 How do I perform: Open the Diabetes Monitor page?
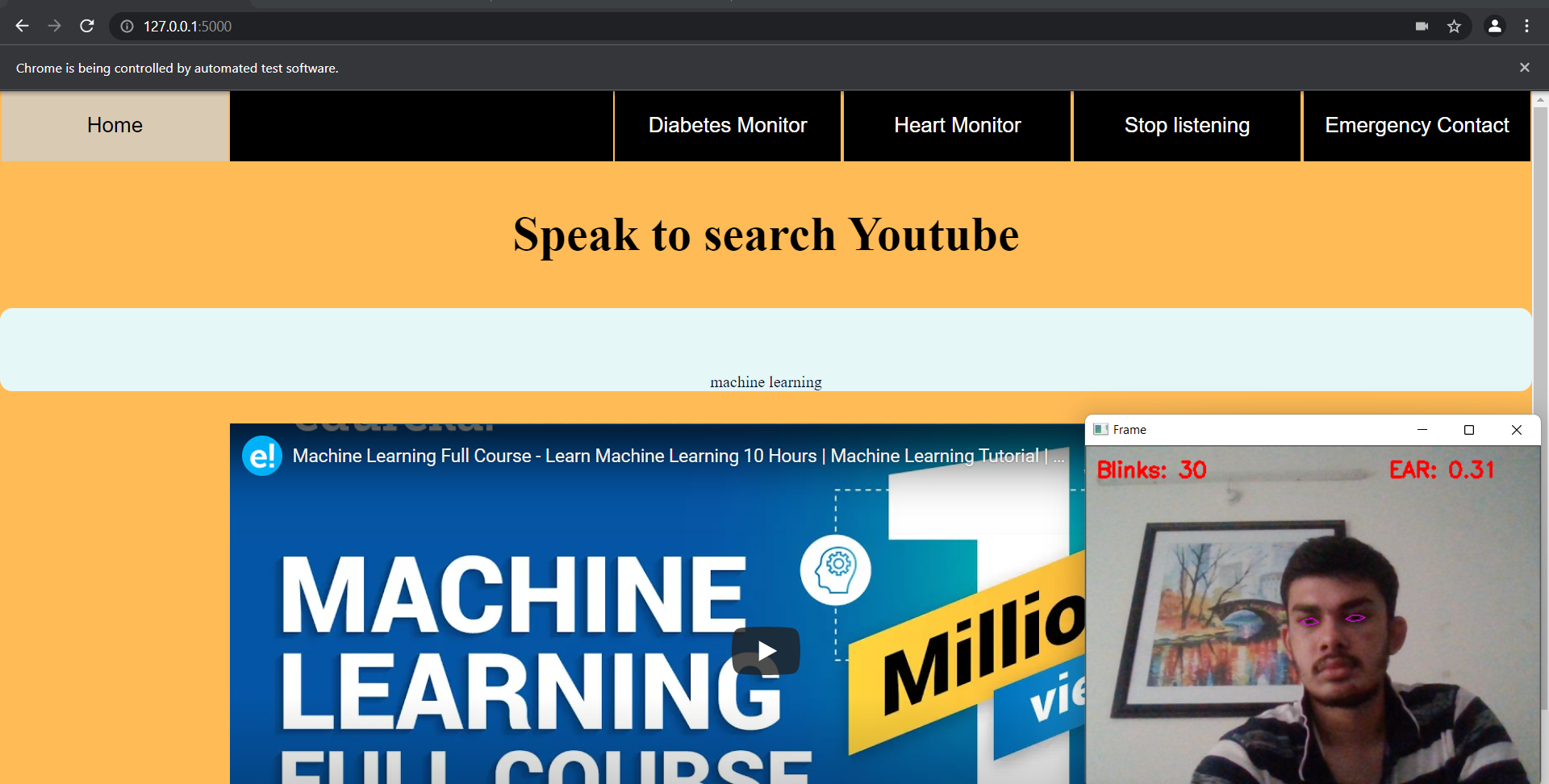[x=728, y=126]
